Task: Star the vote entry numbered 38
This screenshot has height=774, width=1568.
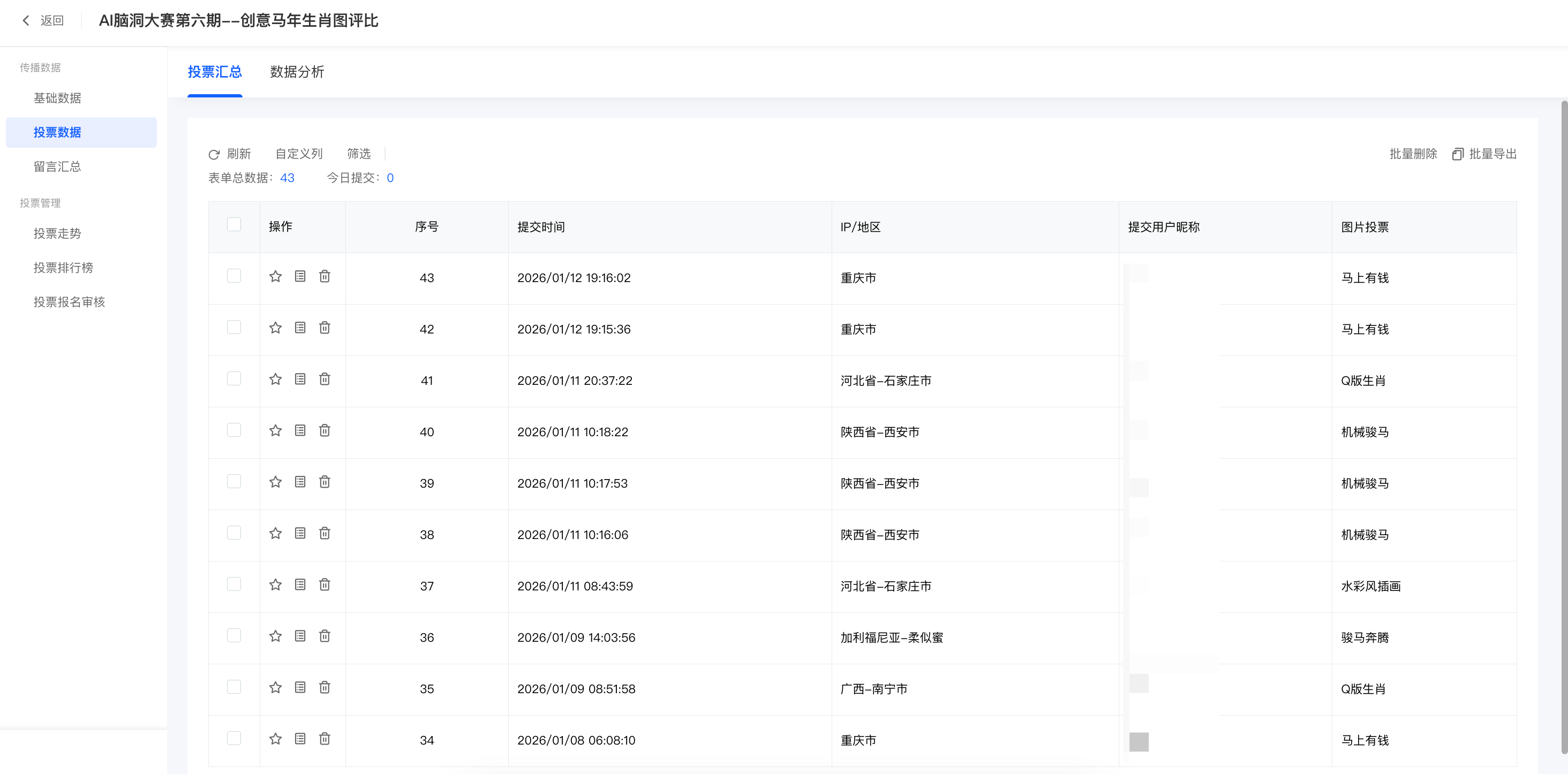Action: pyautogui.click(x=275, y=533)
